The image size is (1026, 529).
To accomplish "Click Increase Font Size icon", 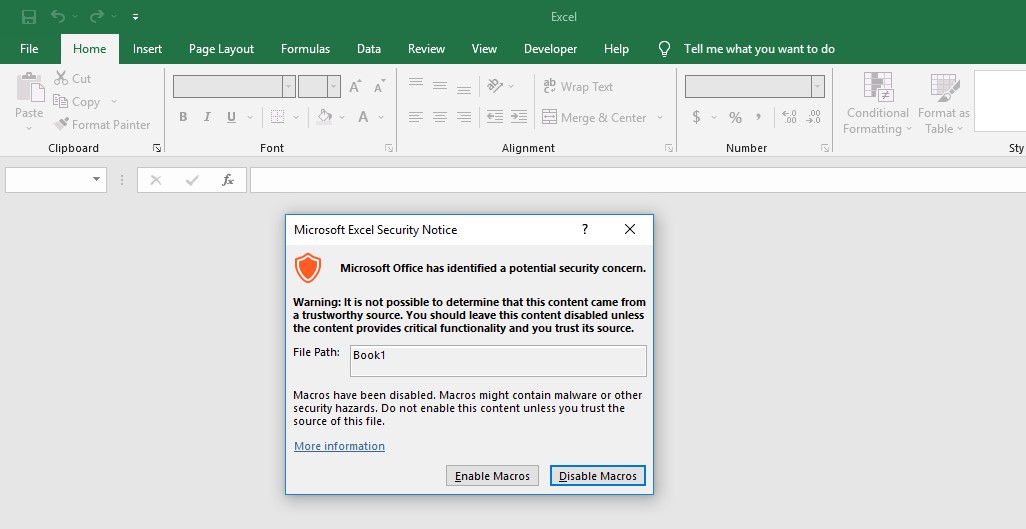I will [x=355, y=86].
